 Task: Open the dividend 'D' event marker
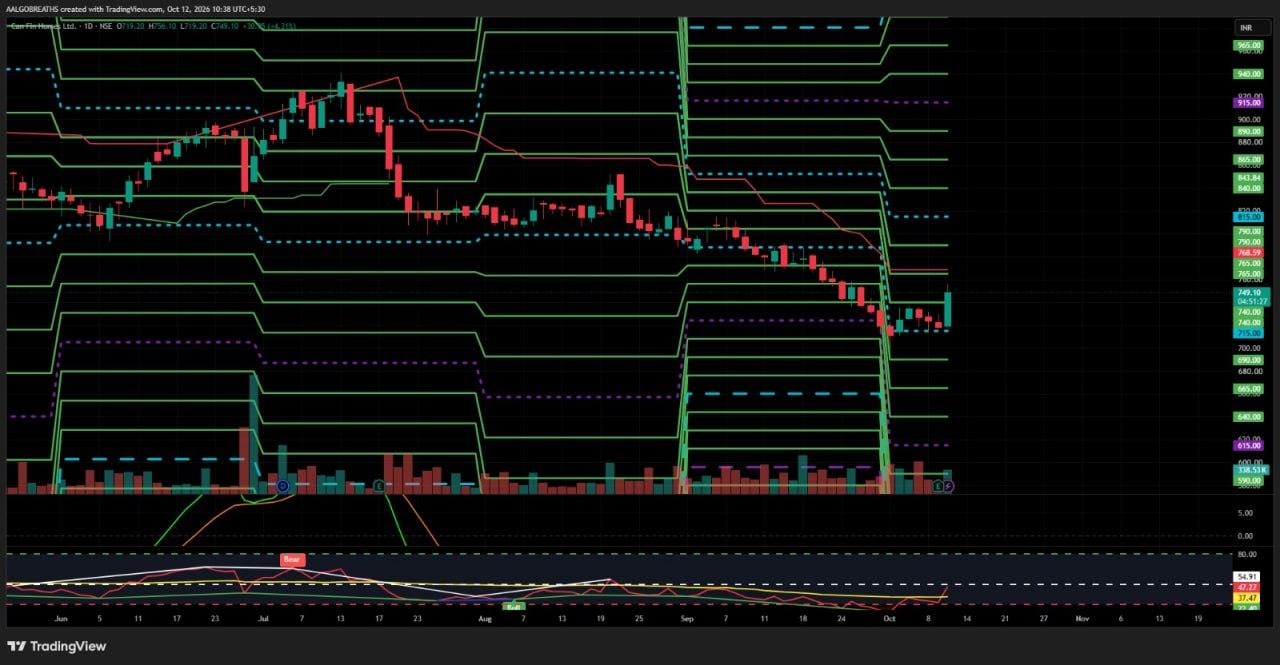283,486
